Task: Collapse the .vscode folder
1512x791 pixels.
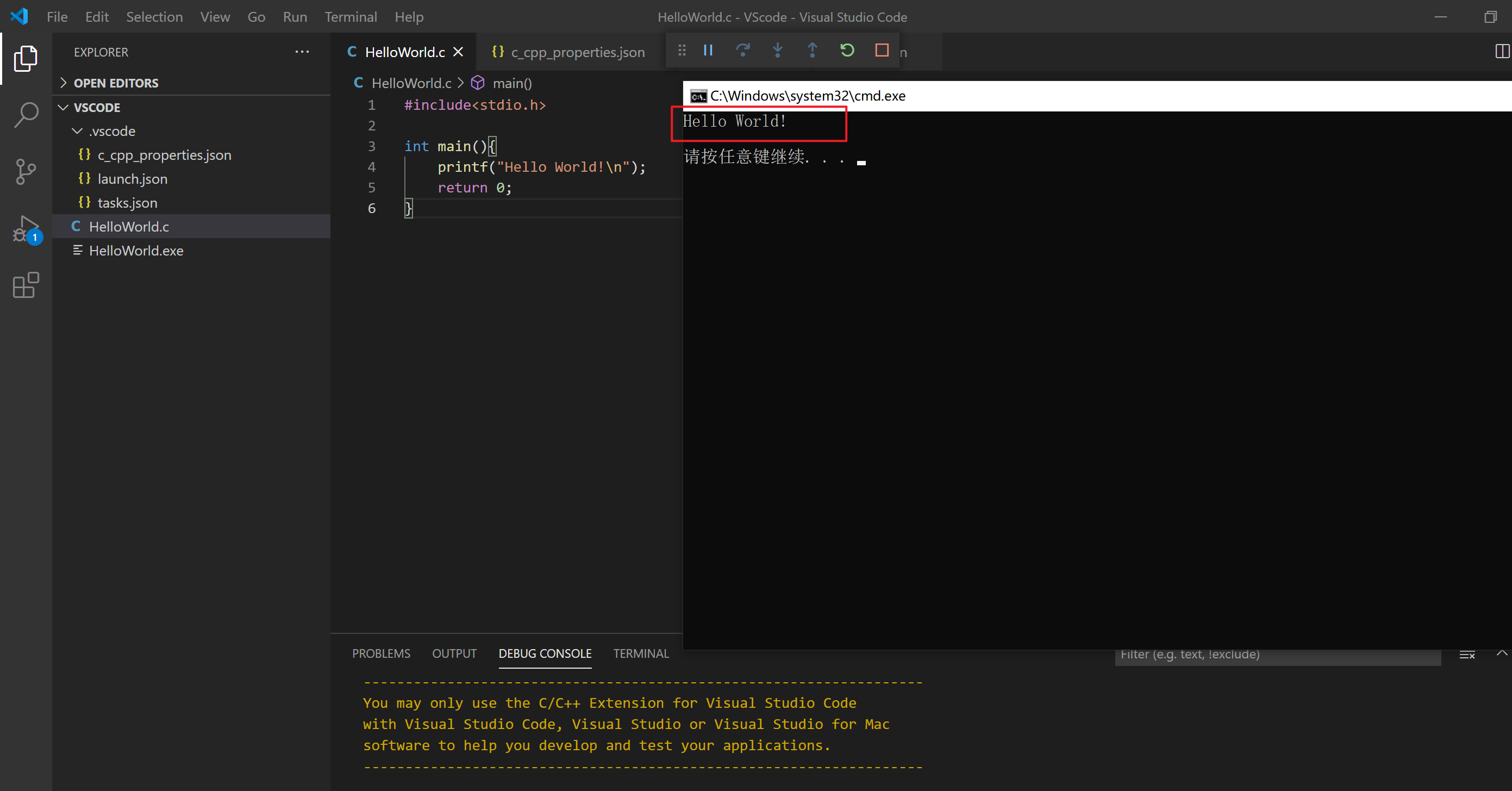Action: [x=77, y=130]
